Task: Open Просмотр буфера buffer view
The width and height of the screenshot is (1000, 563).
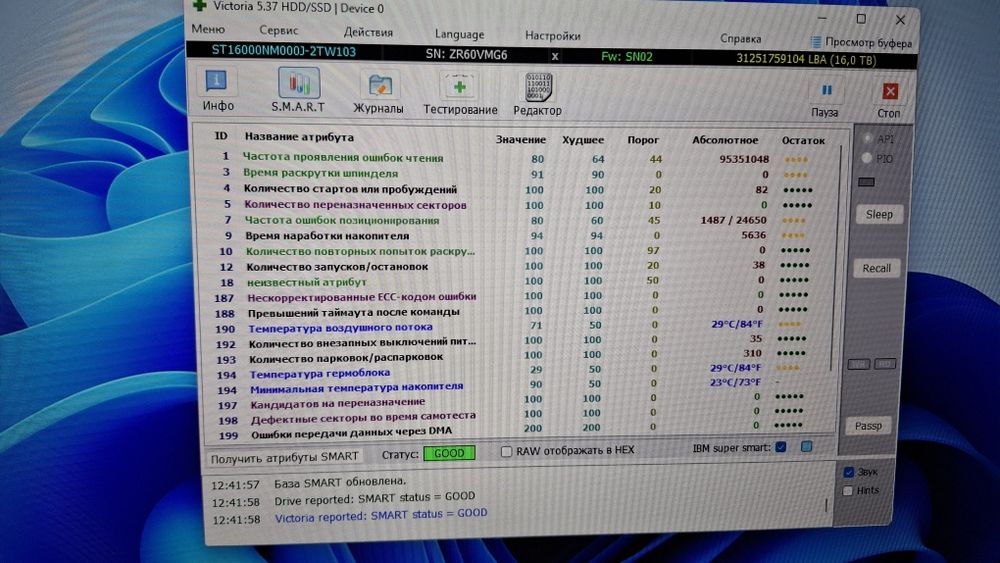Action: [x=861, y=42]
